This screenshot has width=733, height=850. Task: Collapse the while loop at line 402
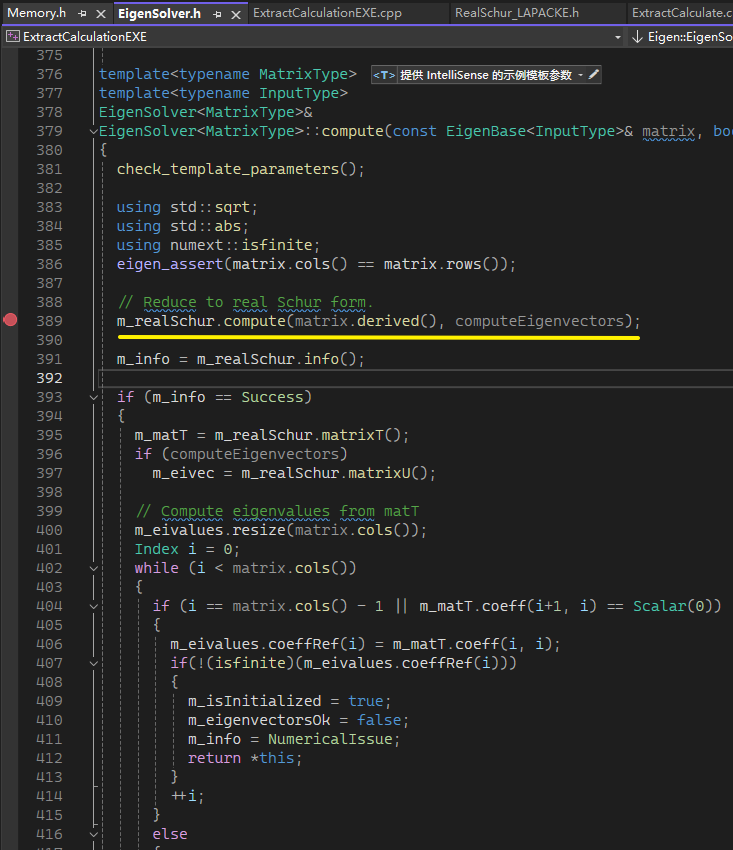point(93,568)
